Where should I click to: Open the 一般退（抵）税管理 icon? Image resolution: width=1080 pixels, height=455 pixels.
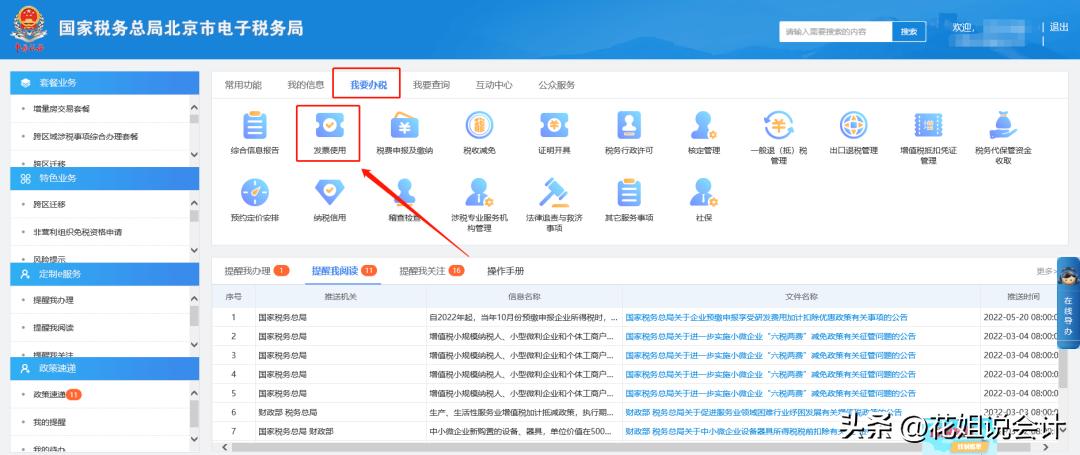778,126
